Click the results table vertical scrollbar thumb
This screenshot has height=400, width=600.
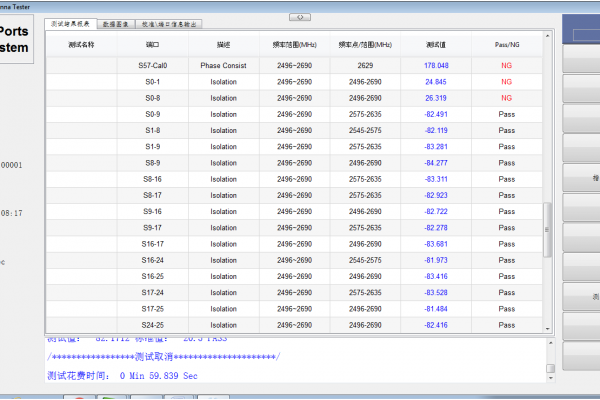click(547, 230)
